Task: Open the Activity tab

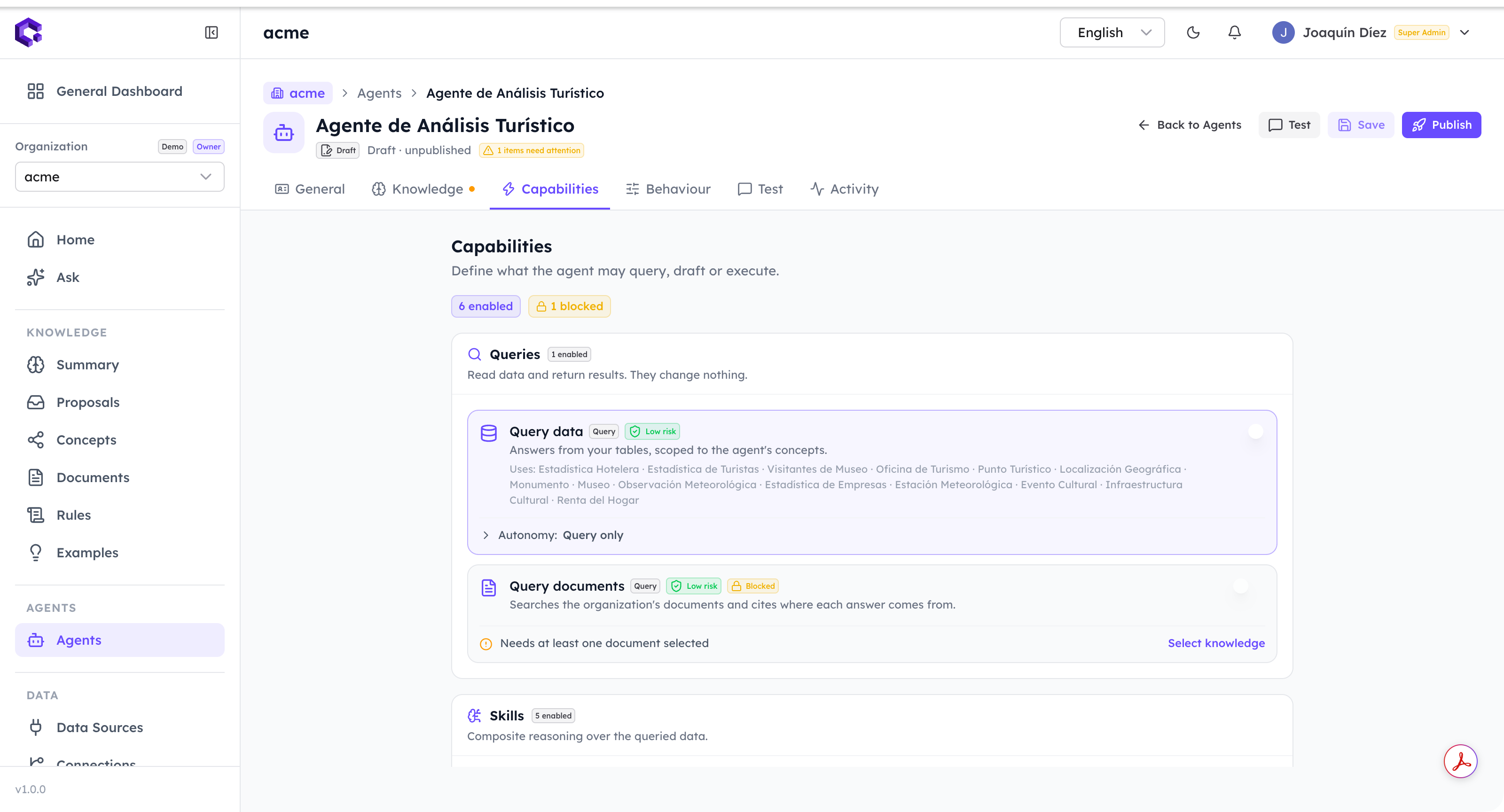Action: click(844, 189)
